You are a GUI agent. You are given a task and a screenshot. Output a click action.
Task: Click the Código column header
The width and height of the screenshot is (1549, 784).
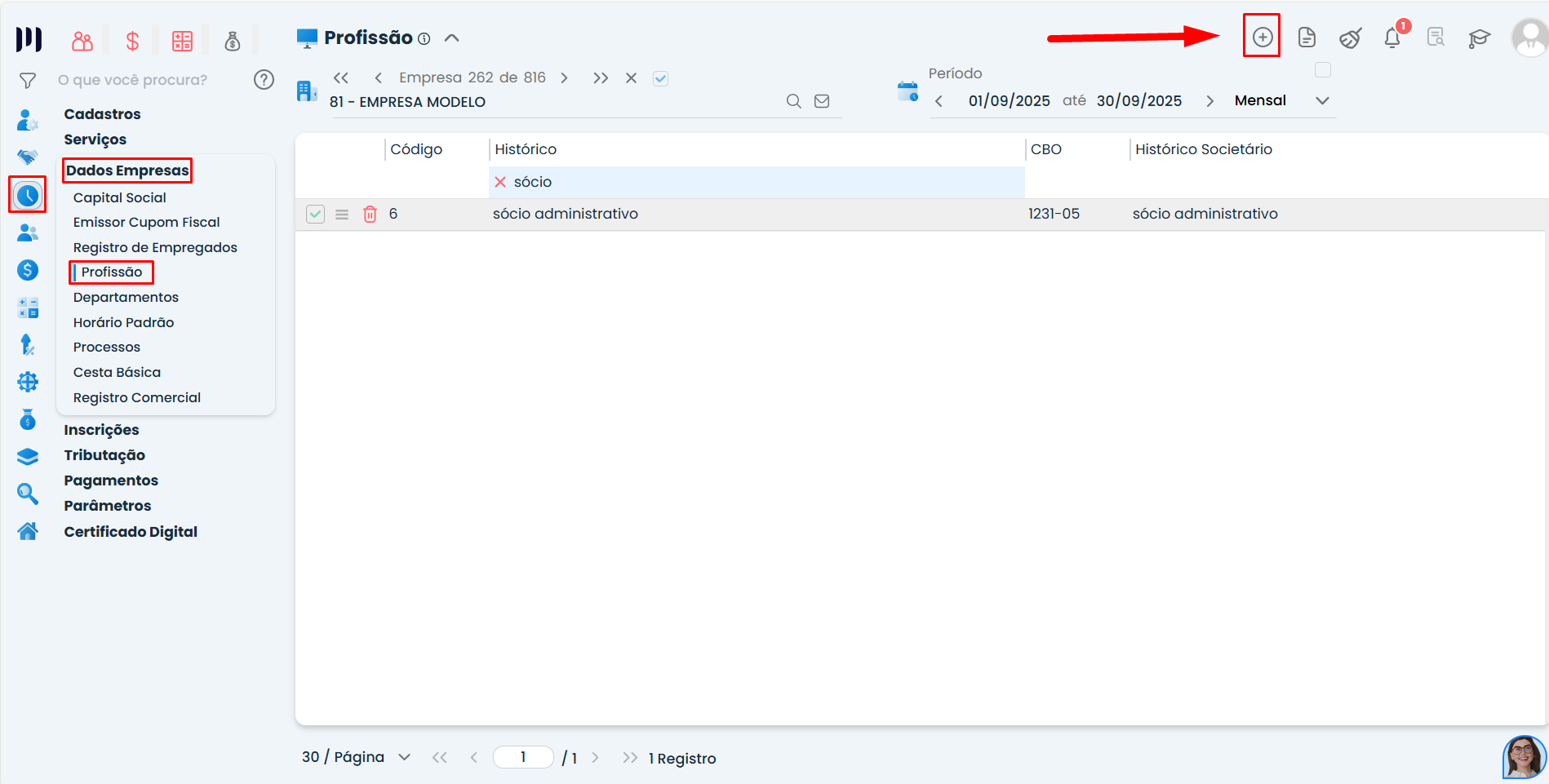[416, 149]
